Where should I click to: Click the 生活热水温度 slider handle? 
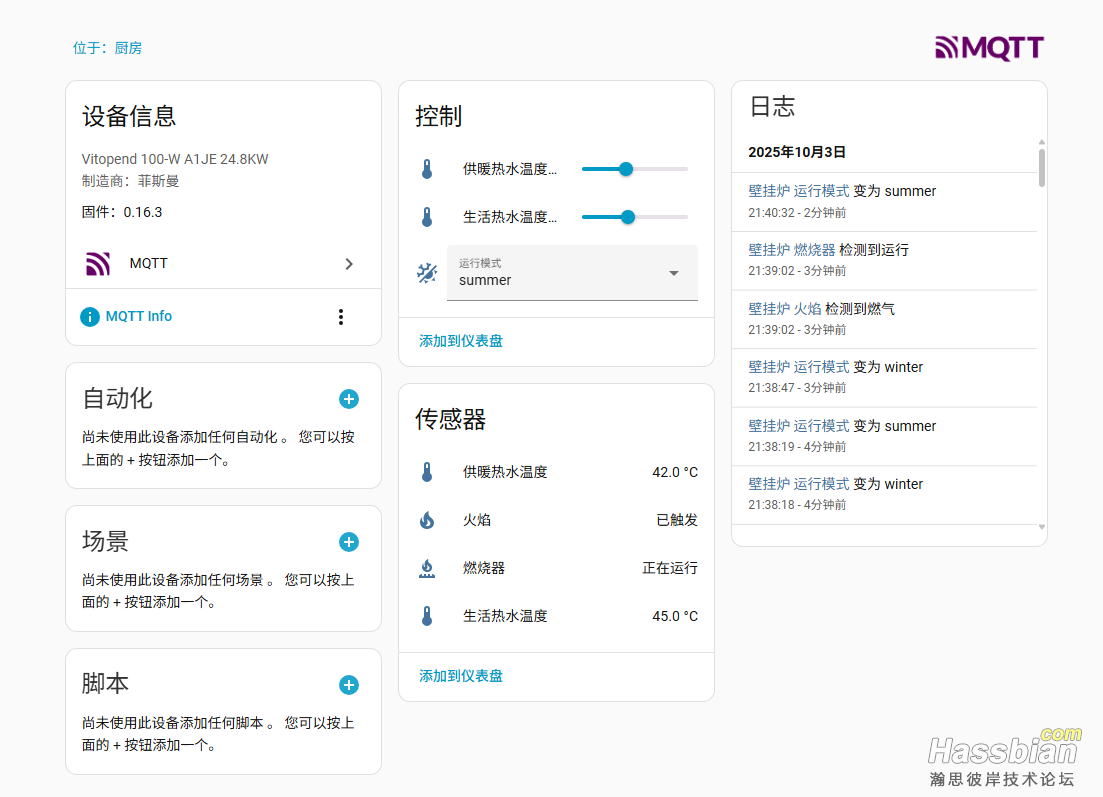coord(628,217)
